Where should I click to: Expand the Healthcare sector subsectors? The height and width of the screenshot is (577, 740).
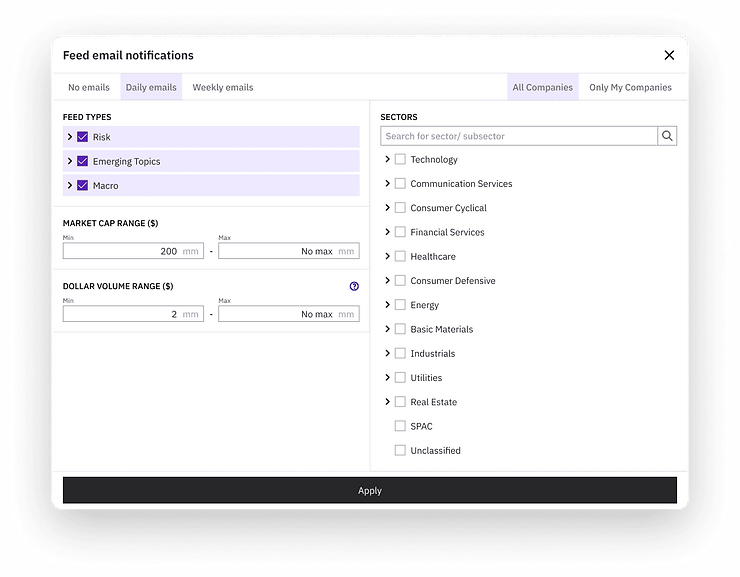(x=387, y=256)
